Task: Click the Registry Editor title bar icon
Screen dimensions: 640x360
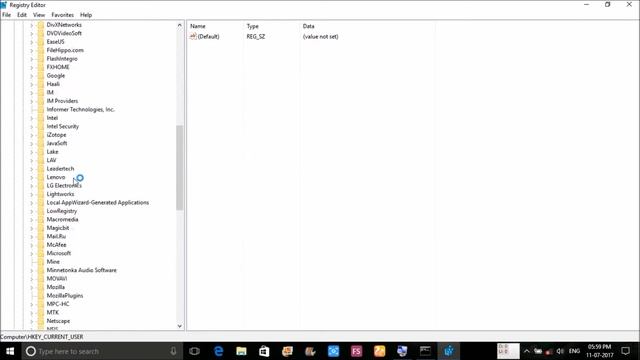Action: pos(4,5)
